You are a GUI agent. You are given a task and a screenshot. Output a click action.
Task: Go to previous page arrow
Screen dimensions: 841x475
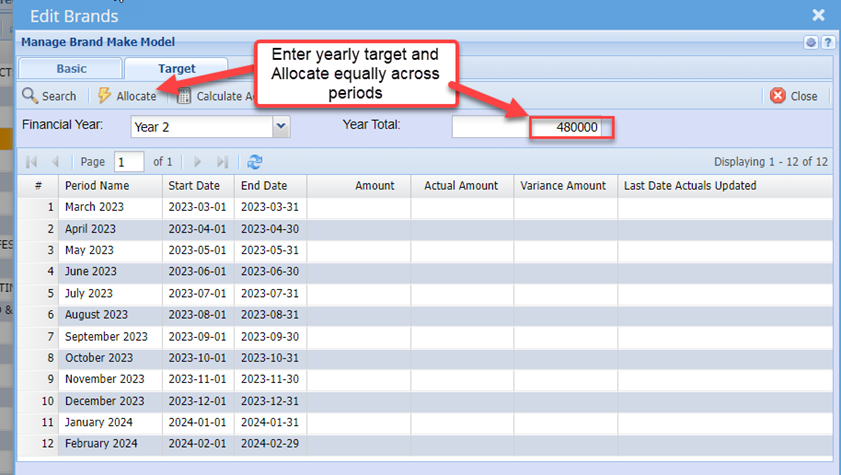pyautogui.click(x=55, y=161)
